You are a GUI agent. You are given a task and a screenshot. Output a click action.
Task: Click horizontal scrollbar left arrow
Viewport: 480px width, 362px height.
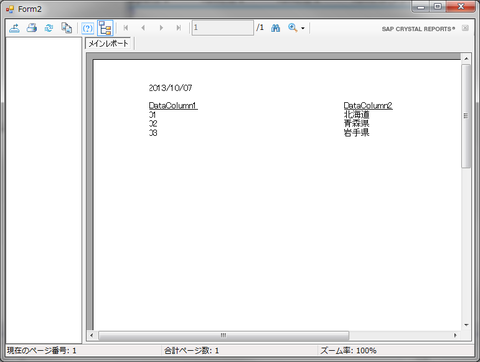(92, 335)
